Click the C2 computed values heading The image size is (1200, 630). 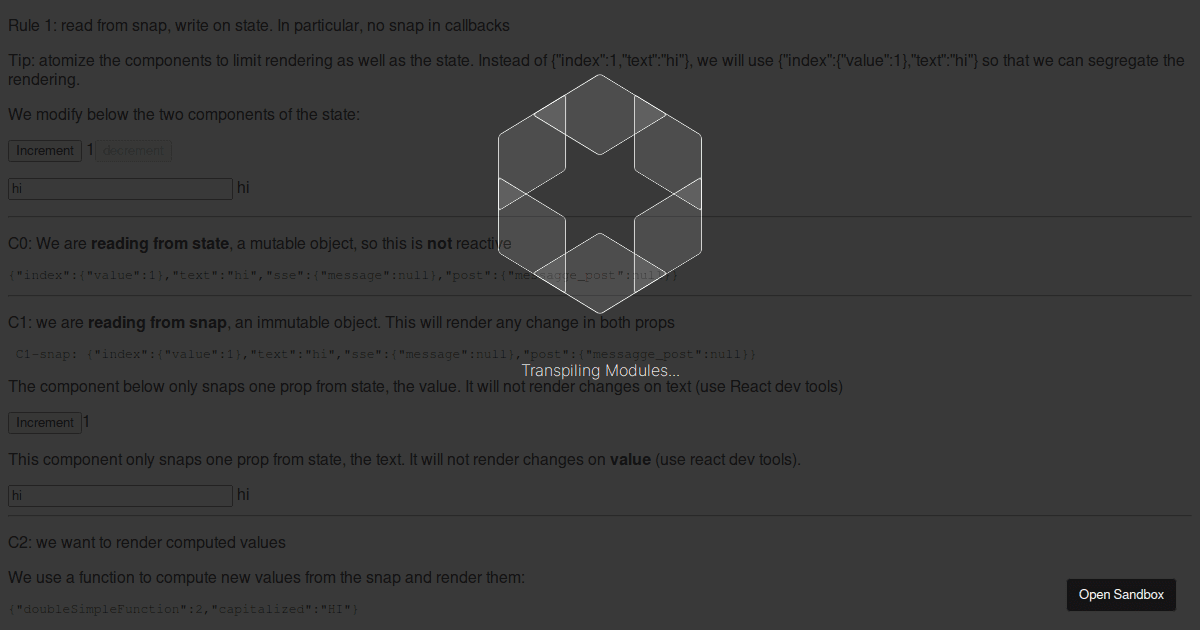pos(147,542)
